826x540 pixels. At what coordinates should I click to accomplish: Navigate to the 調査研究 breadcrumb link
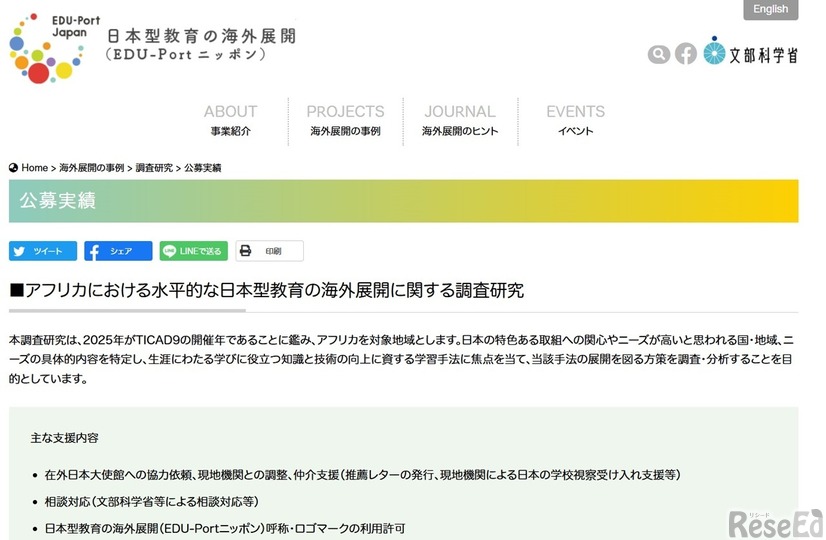[x=154, y=168]
